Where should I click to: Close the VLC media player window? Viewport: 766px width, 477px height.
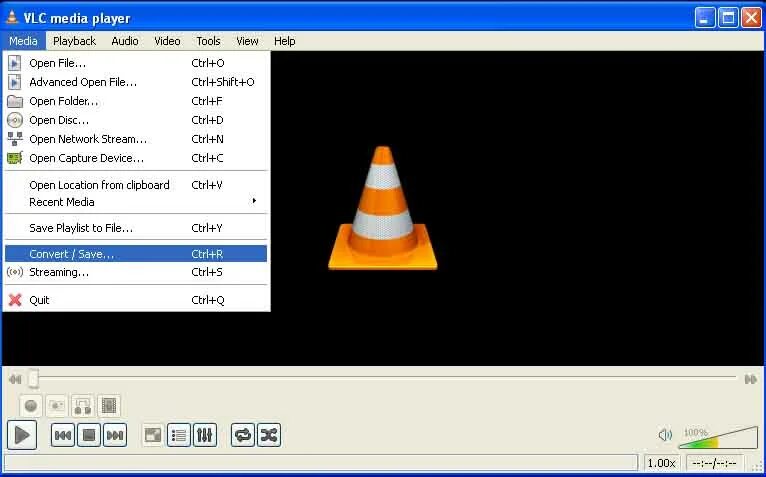point(751,18)
